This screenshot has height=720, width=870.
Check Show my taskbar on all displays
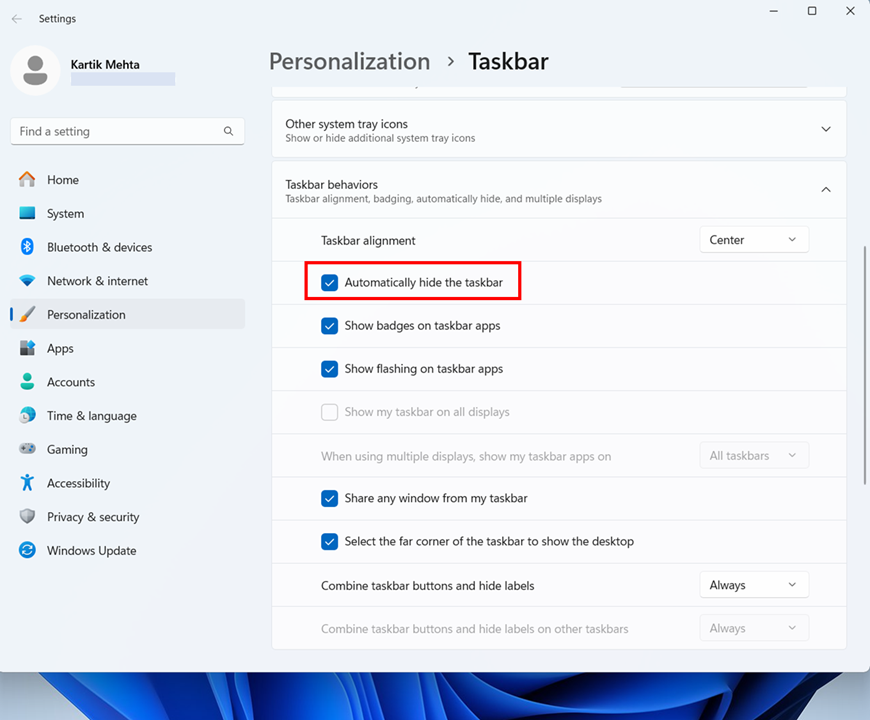[330, 412]
